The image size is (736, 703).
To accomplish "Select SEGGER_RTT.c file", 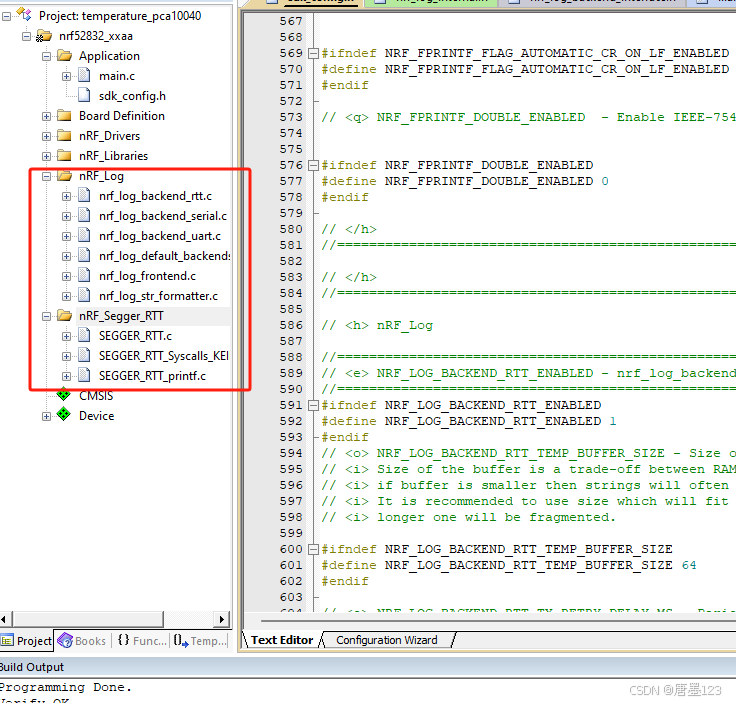I will coord(135,336).
